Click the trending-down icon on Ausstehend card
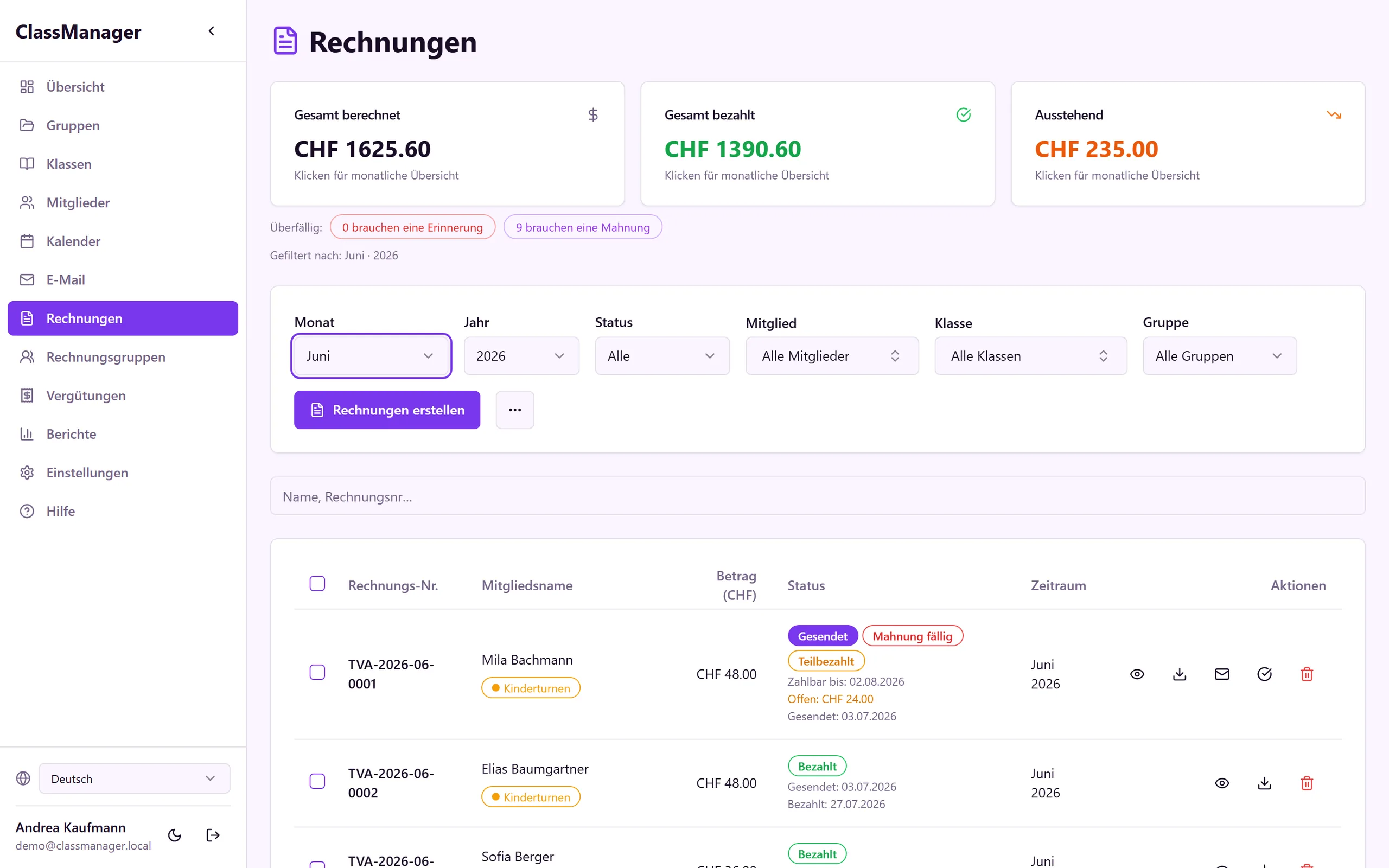This screenshot has width=1389, height=868. click(1334, 115)
